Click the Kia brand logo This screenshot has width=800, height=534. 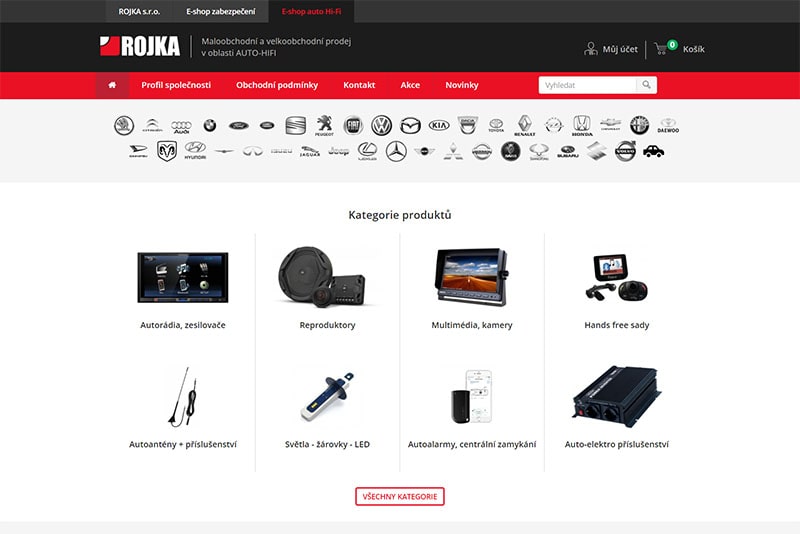[x=439, y=125]
